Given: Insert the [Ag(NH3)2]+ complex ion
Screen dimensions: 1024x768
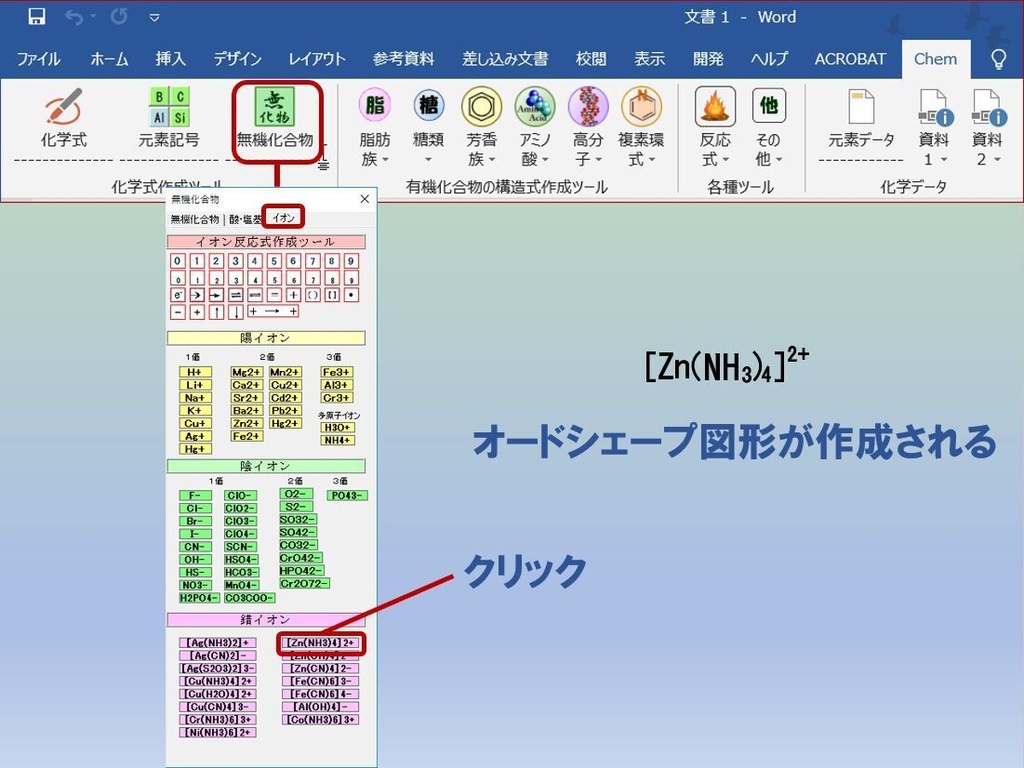Looking at the screenshot, I should [x=217, y=643].
